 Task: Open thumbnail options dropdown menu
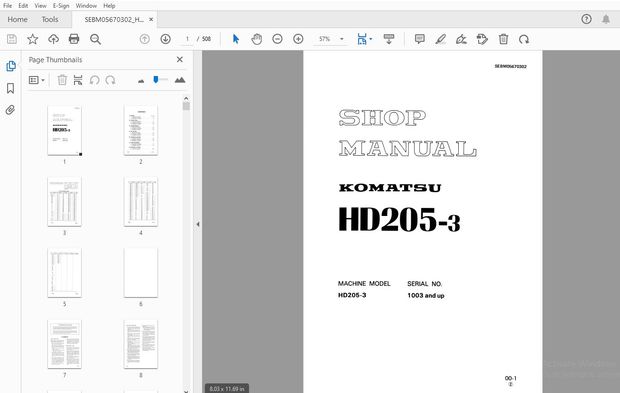[36, 80]
